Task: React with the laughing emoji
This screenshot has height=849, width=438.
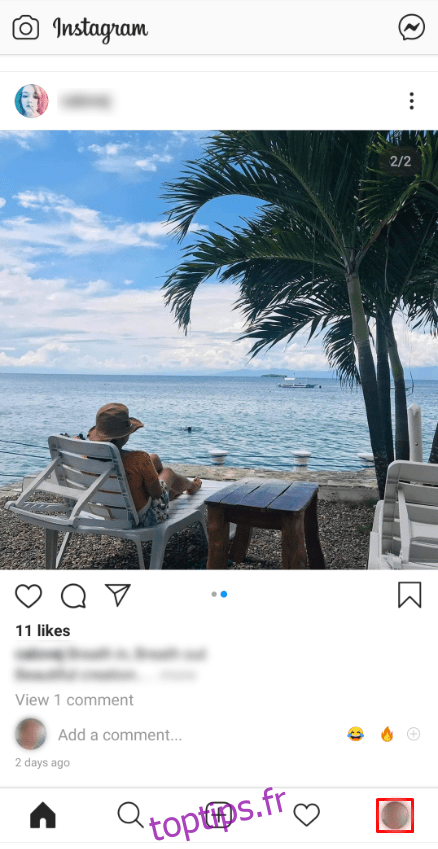Action: 356,734
